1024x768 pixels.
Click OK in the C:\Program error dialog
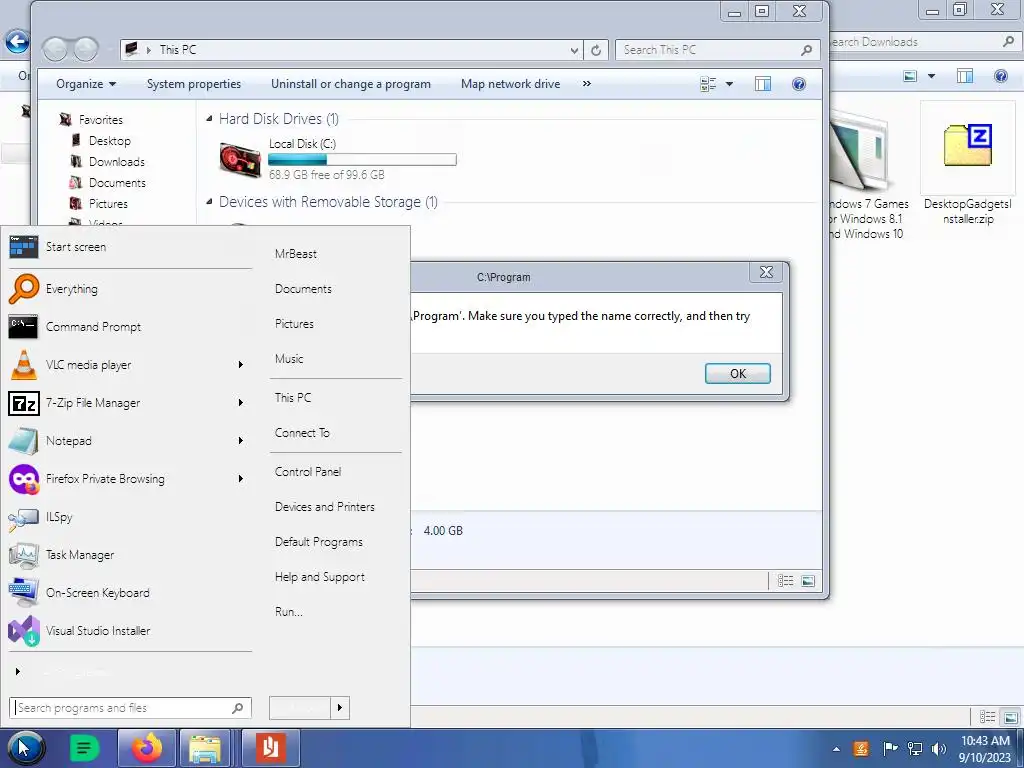pos(737,374)
